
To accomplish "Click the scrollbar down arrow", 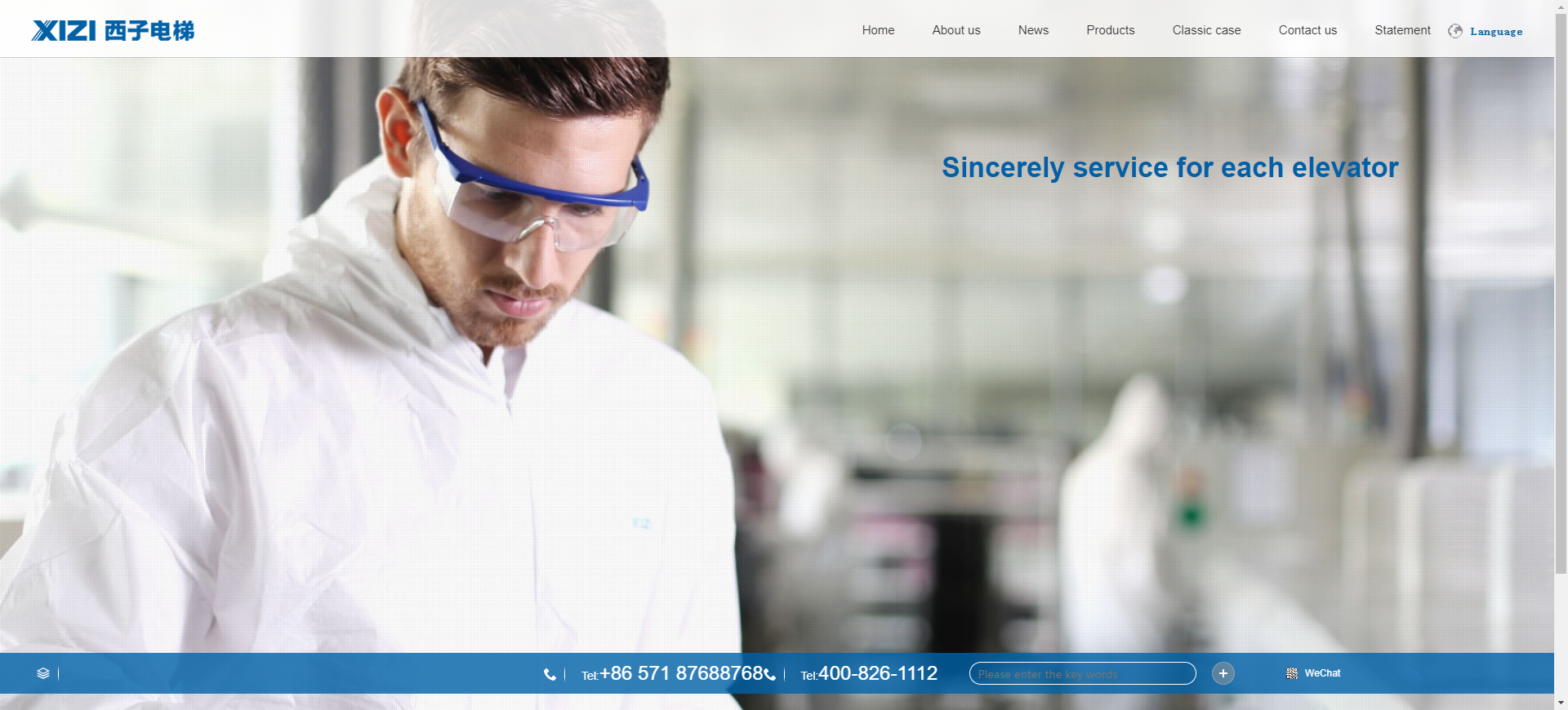I will coord(1561,703).
